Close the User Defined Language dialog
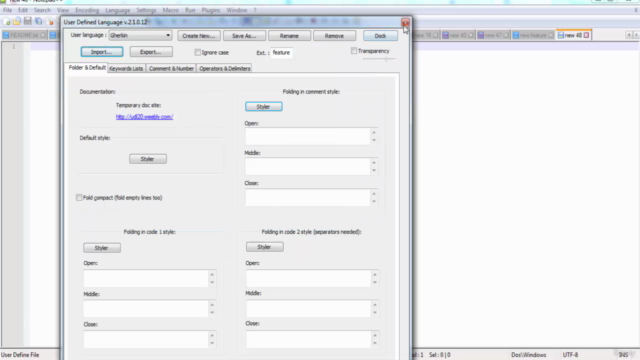 pos(405,22)
